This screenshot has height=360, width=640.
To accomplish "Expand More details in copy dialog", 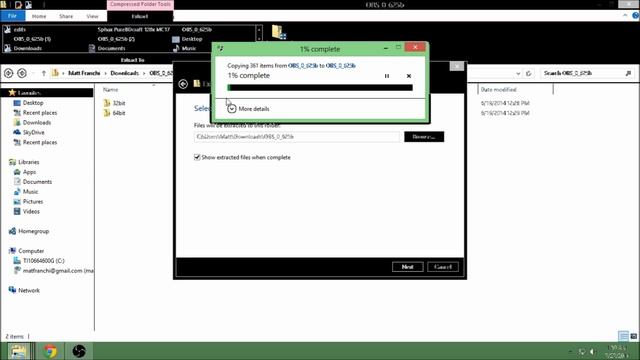I will [x=248, y=109].
